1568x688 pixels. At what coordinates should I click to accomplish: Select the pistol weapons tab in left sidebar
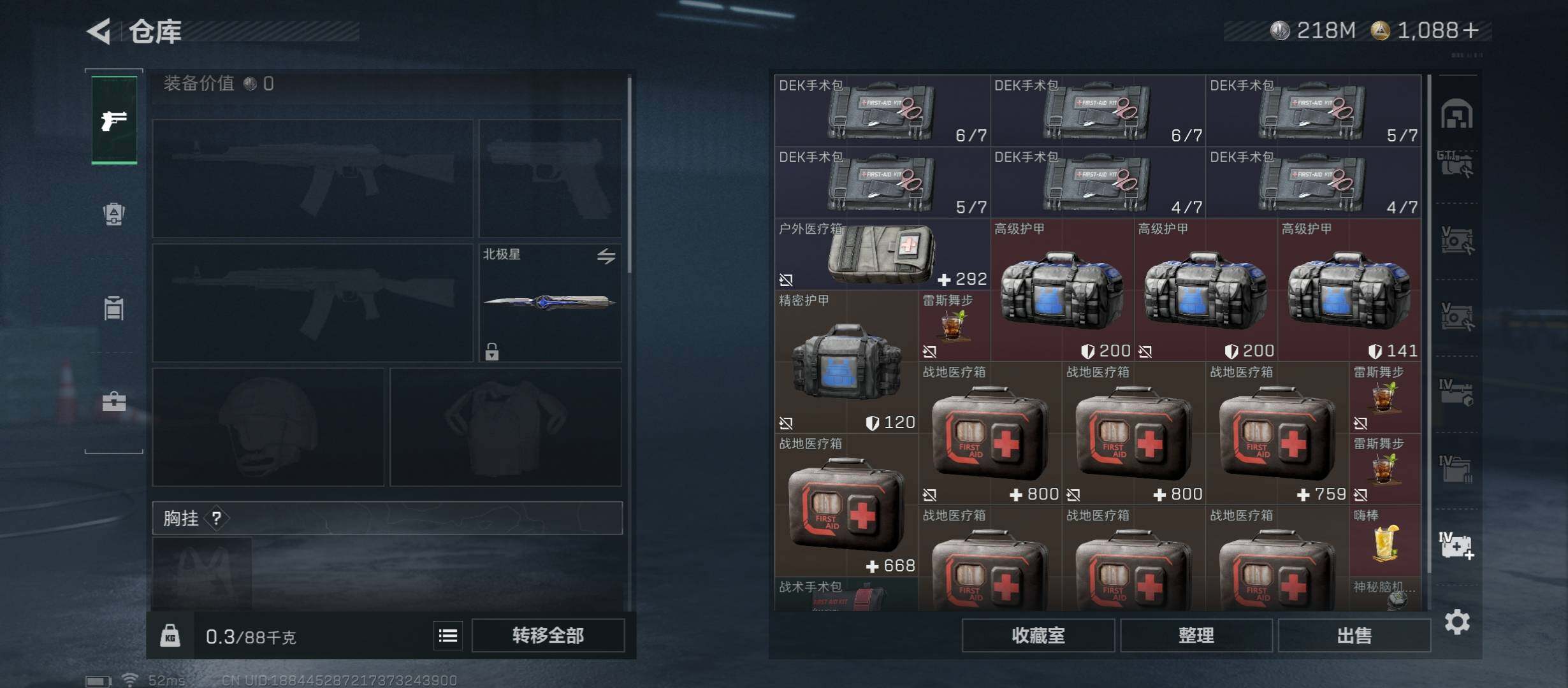point(114,120)
